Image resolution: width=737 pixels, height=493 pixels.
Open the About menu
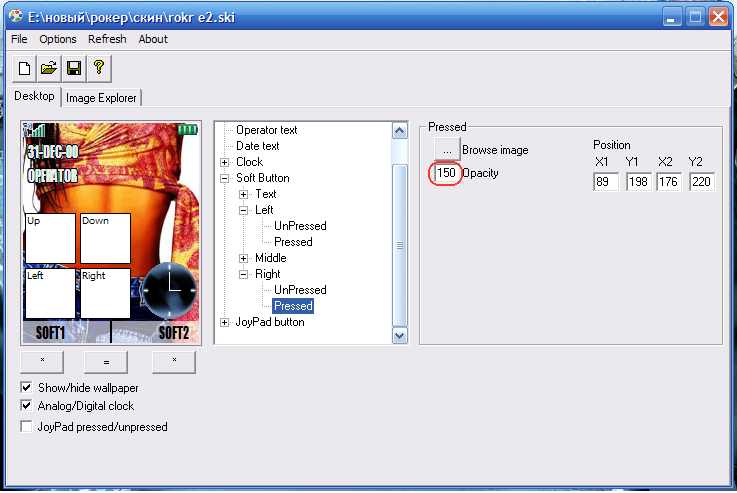tap(153, 39)
